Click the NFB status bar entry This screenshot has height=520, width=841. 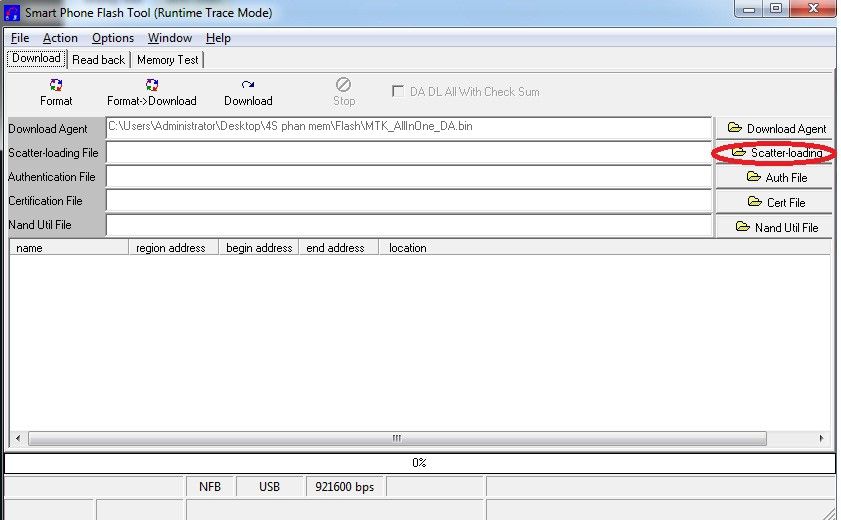(210, 487)
